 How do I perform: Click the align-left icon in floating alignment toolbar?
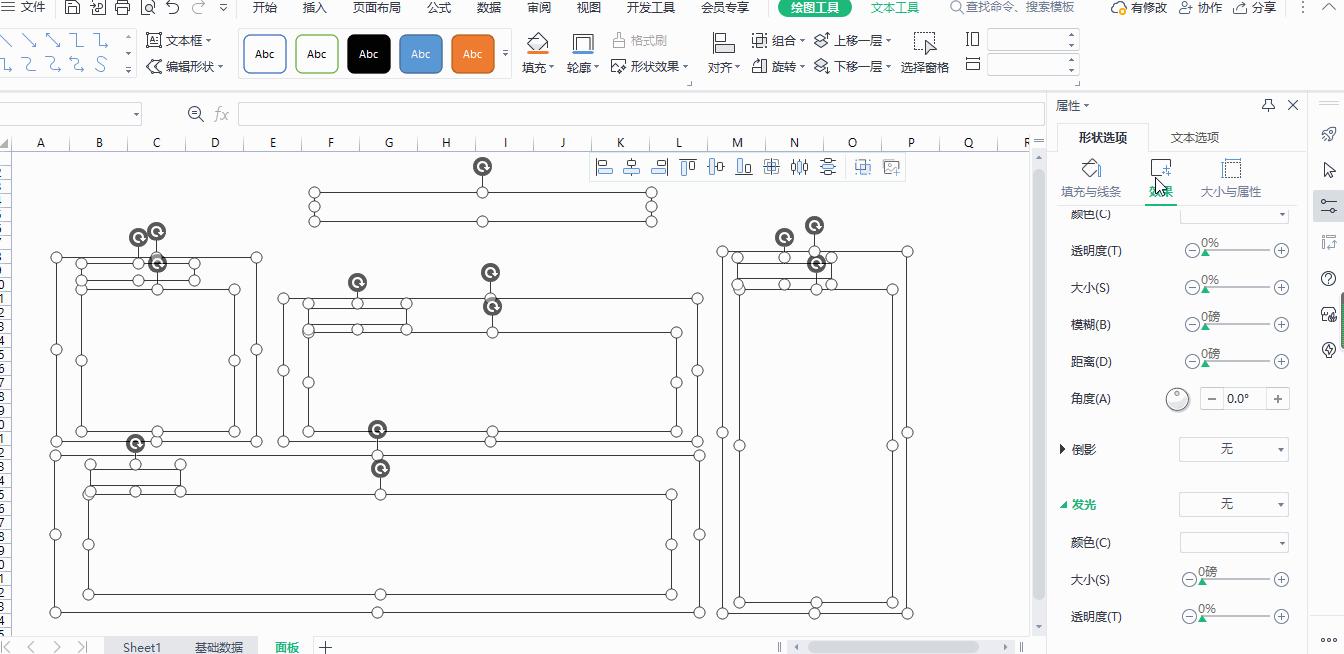click(604, 167)
